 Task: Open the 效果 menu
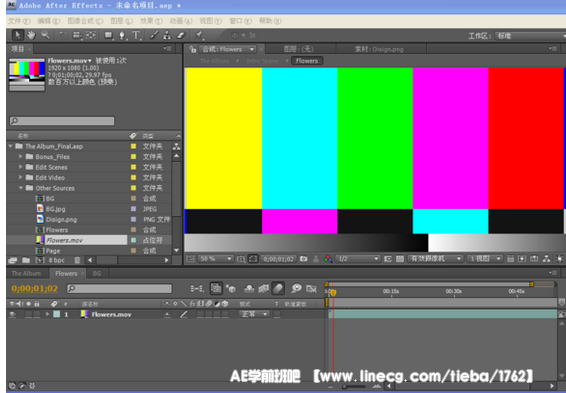(151, 21)
